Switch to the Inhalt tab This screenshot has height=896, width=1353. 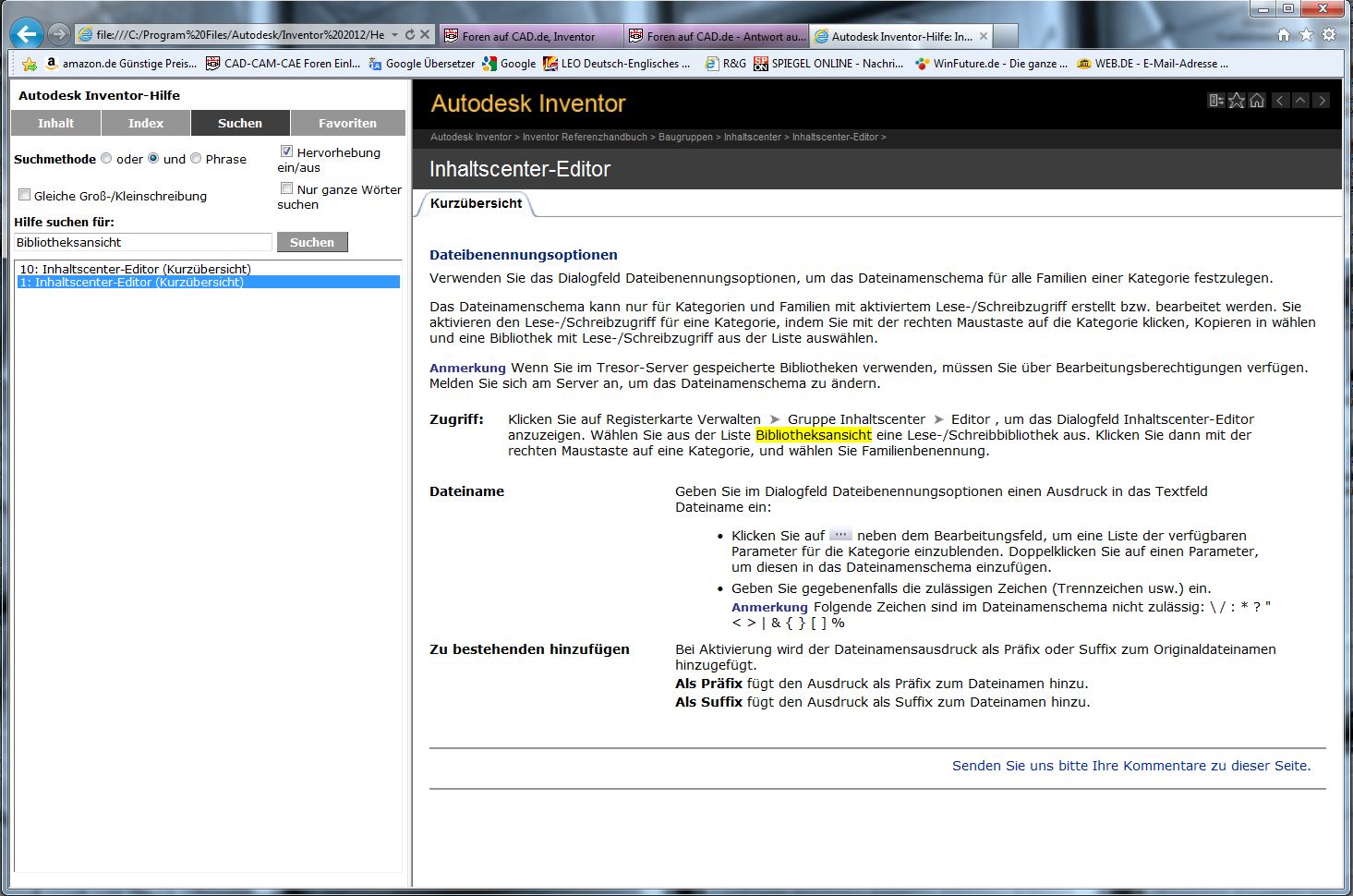coord(55,123)
